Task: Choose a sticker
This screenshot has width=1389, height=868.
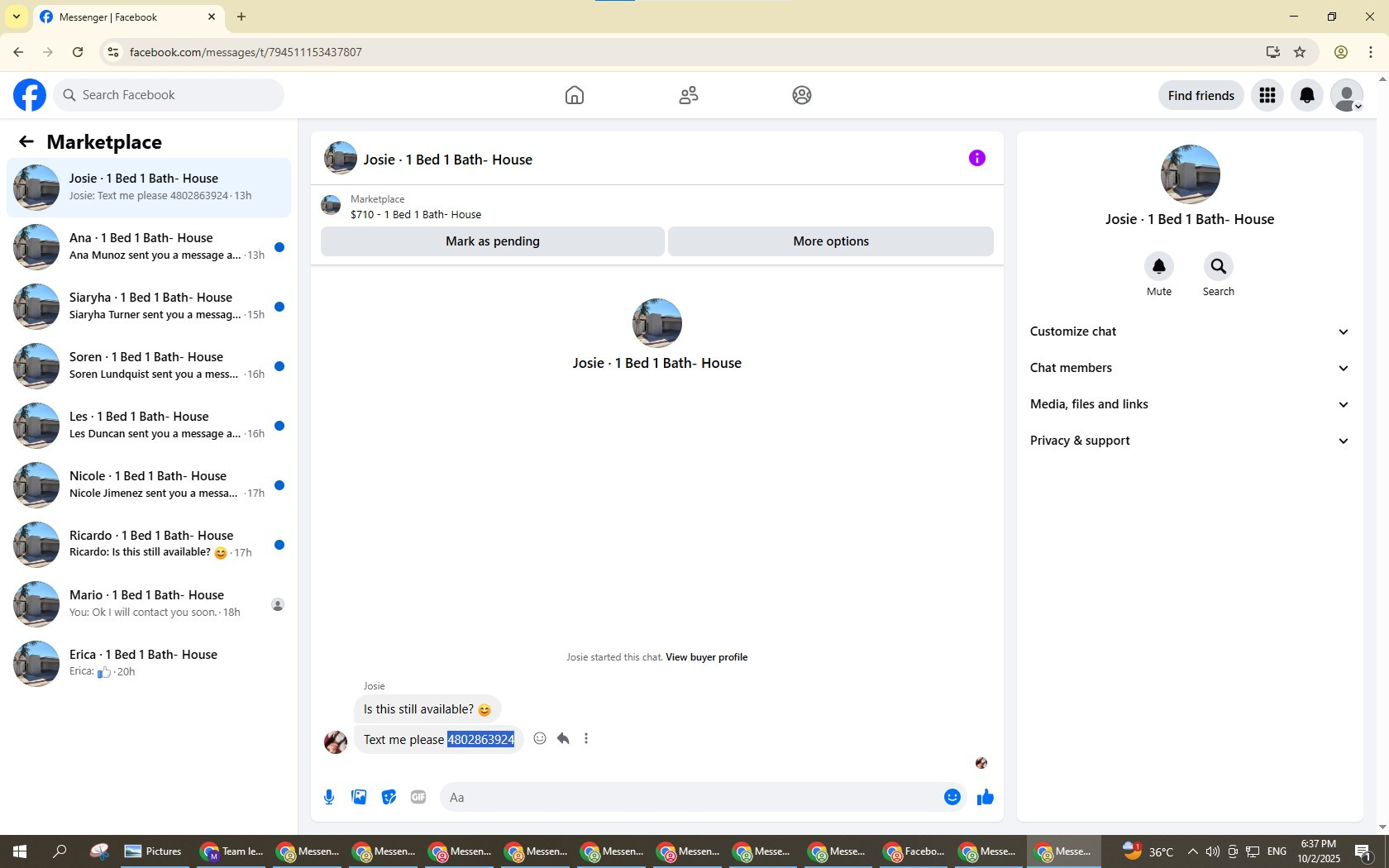Action: tap(389, 797)
